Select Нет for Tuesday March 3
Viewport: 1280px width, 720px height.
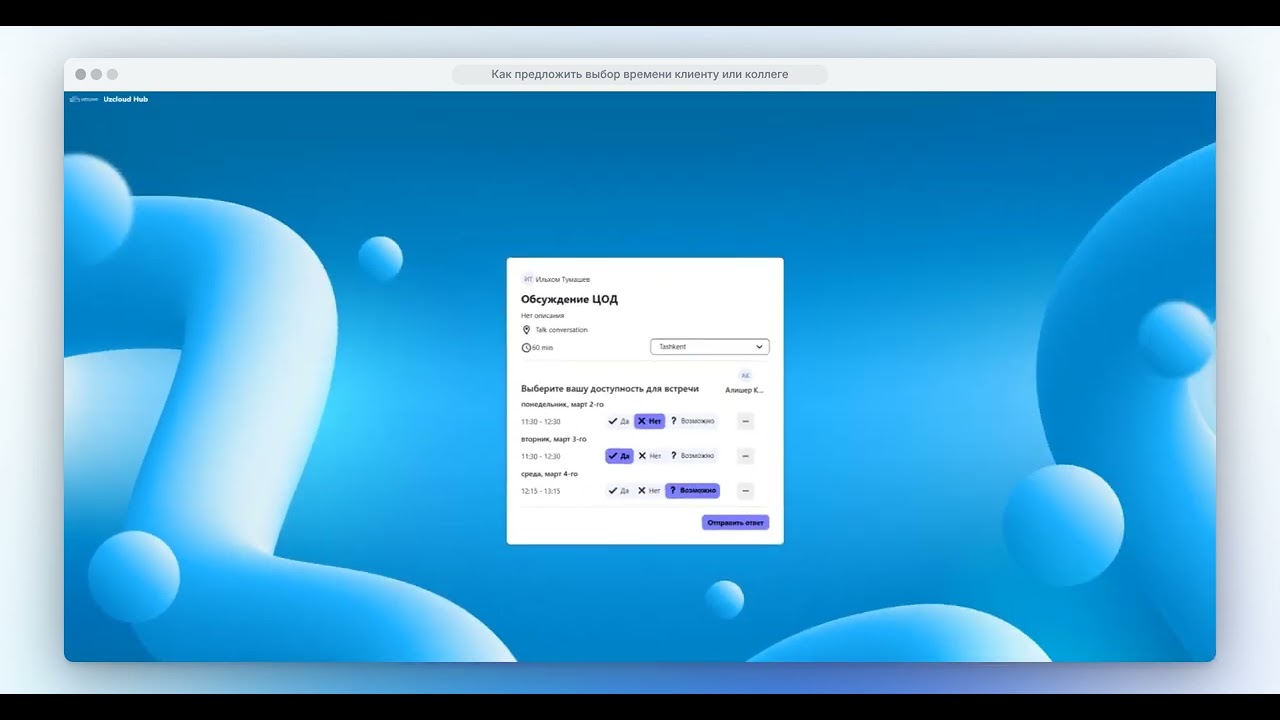(649, 456)
